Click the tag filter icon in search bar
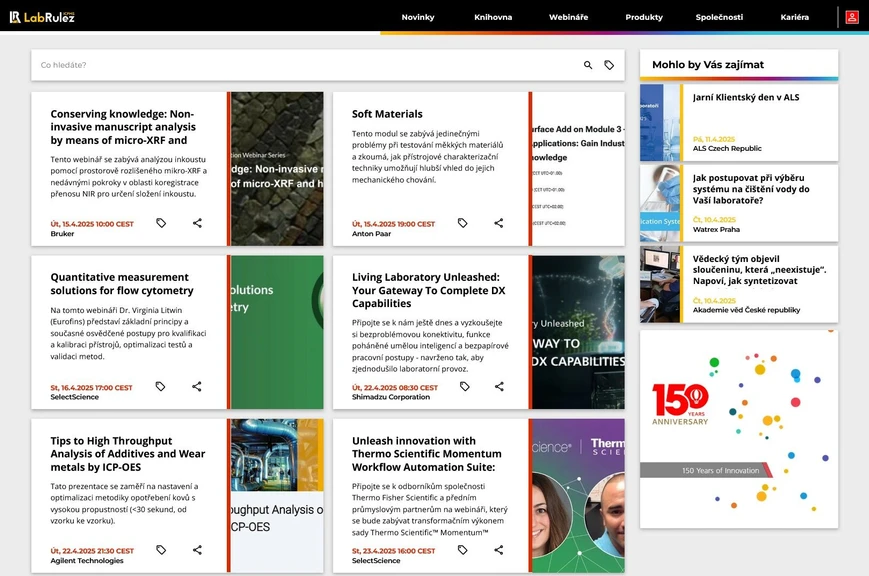The image size is (869, 576). tap(609, 65)
